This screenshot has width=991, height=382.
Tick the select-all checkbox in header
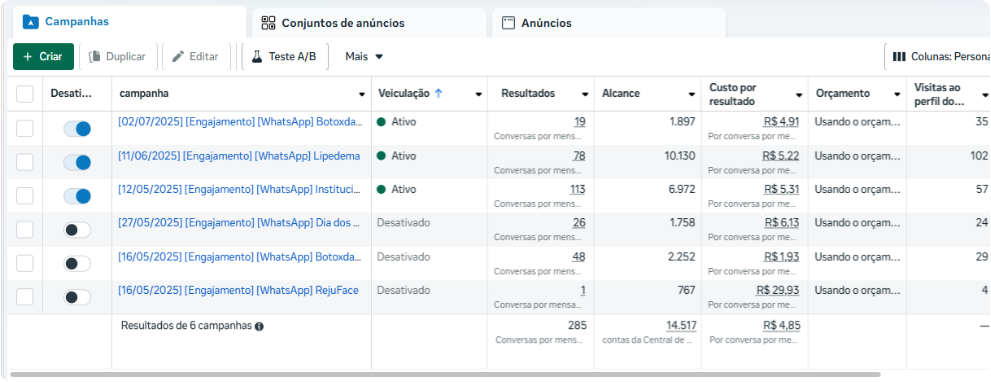pos(25,94)
